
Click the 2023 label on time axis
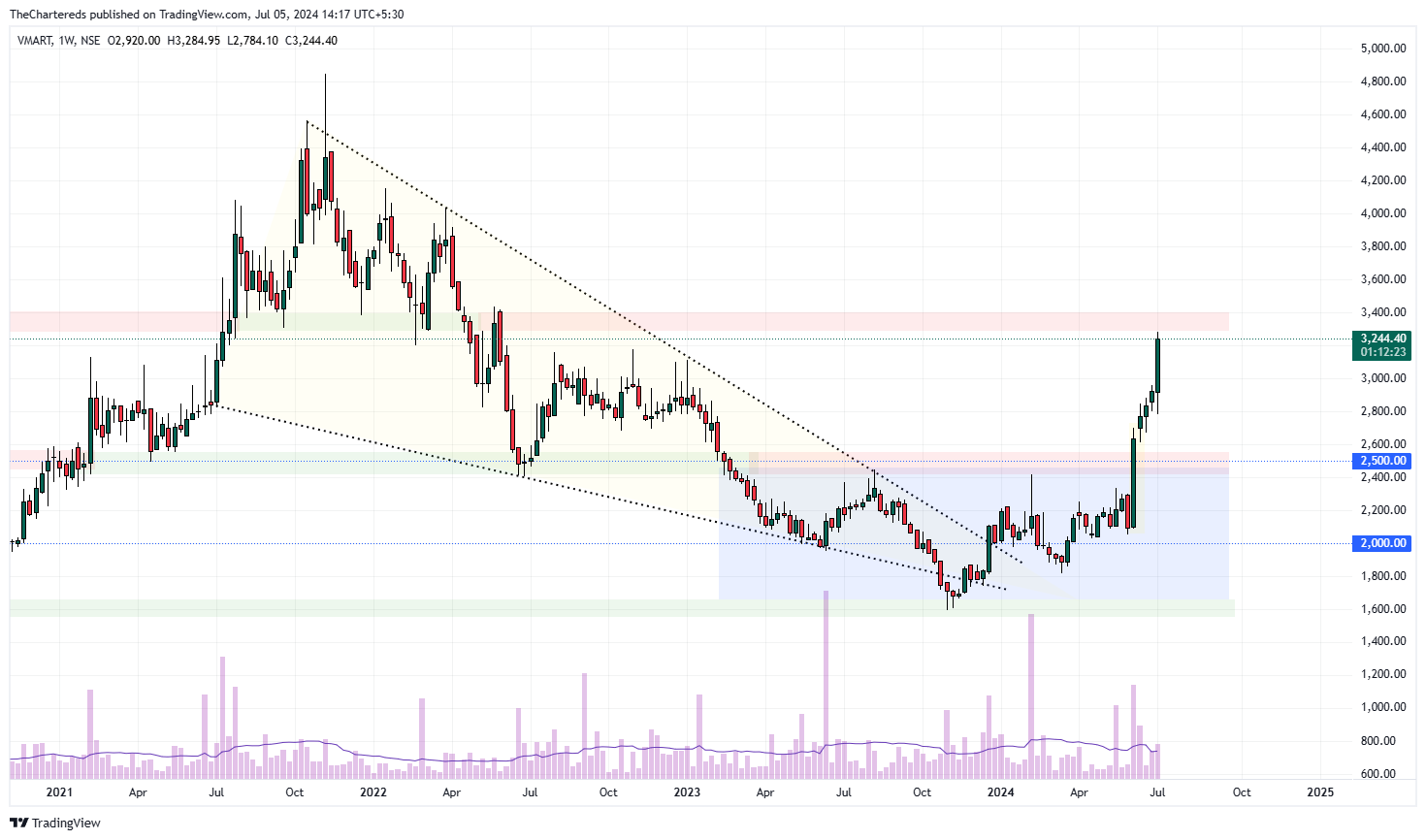click(x=687, y=792)
